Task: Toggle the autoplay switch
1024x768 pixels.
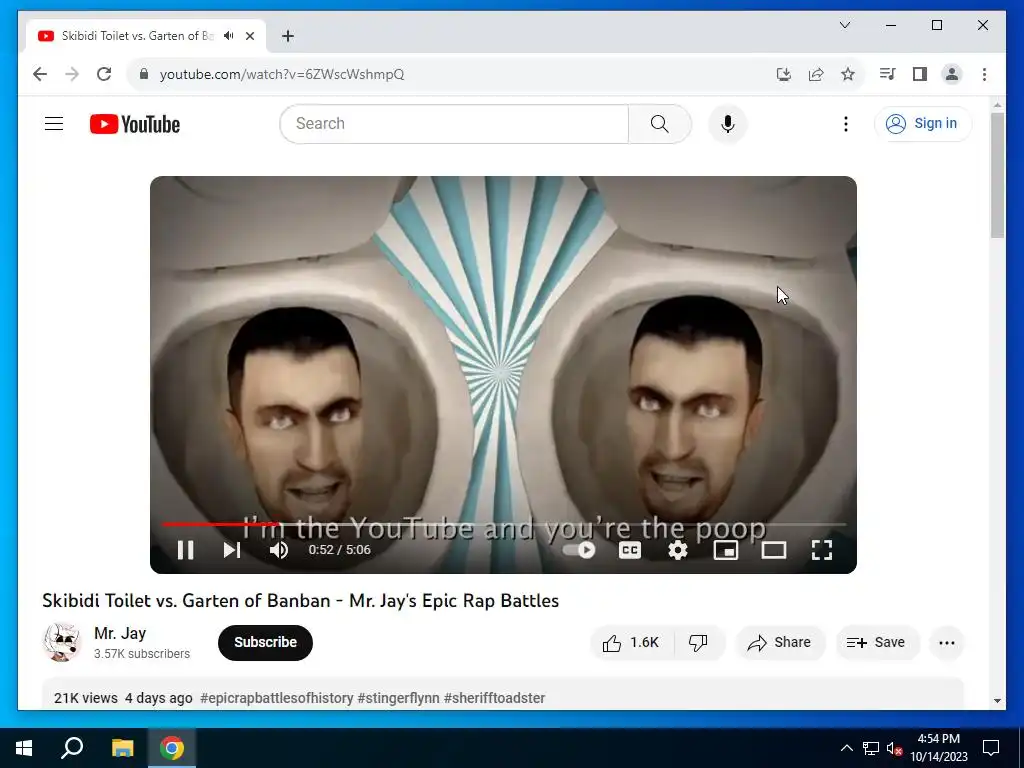Action: pyautogui.click(x=579, y=550)
